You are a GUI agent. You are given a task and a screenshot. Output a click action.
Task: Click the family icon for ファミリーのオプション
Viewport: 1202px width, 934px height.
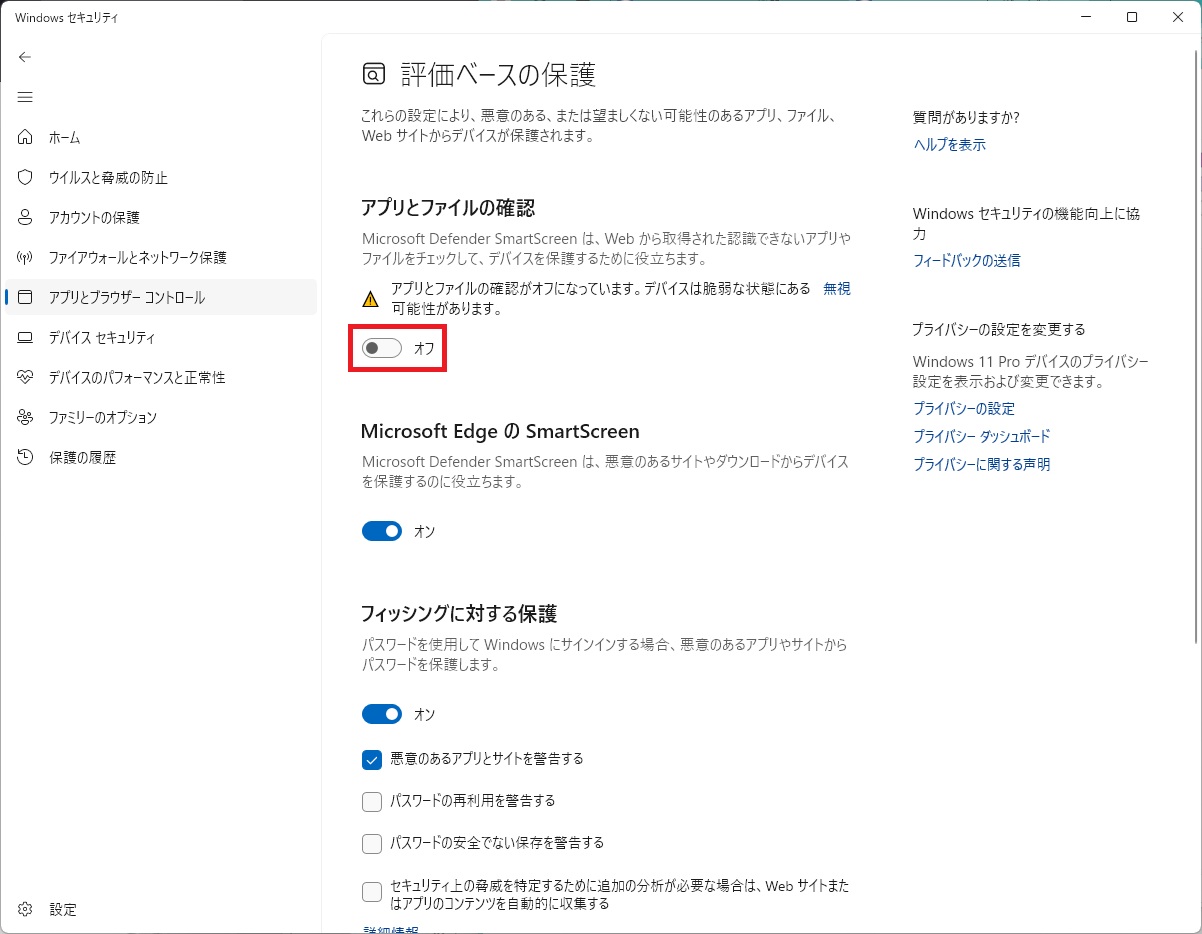click(26, 417)
